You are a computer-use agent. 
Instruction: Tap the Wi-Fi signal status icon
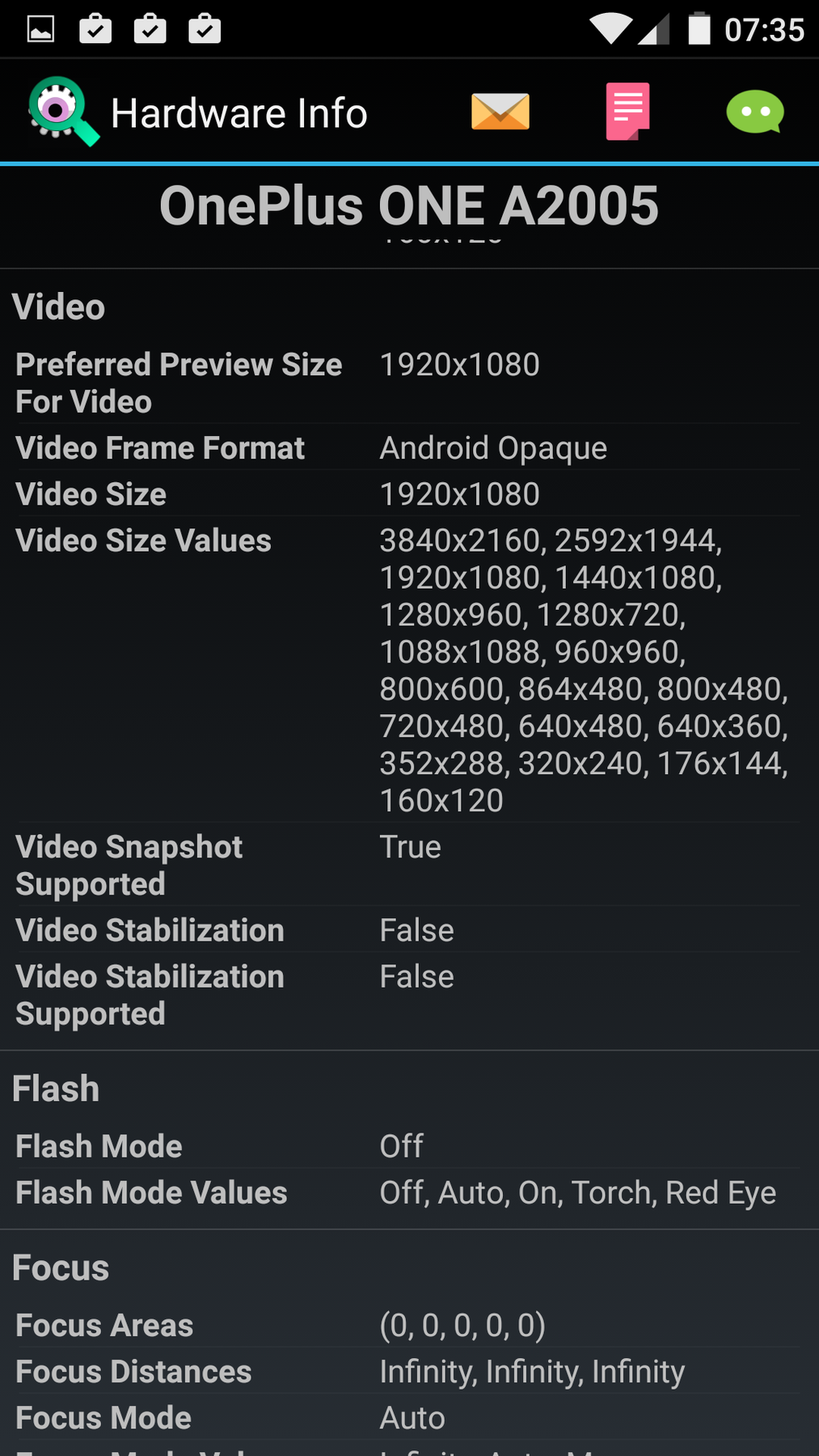pos(610,29)
